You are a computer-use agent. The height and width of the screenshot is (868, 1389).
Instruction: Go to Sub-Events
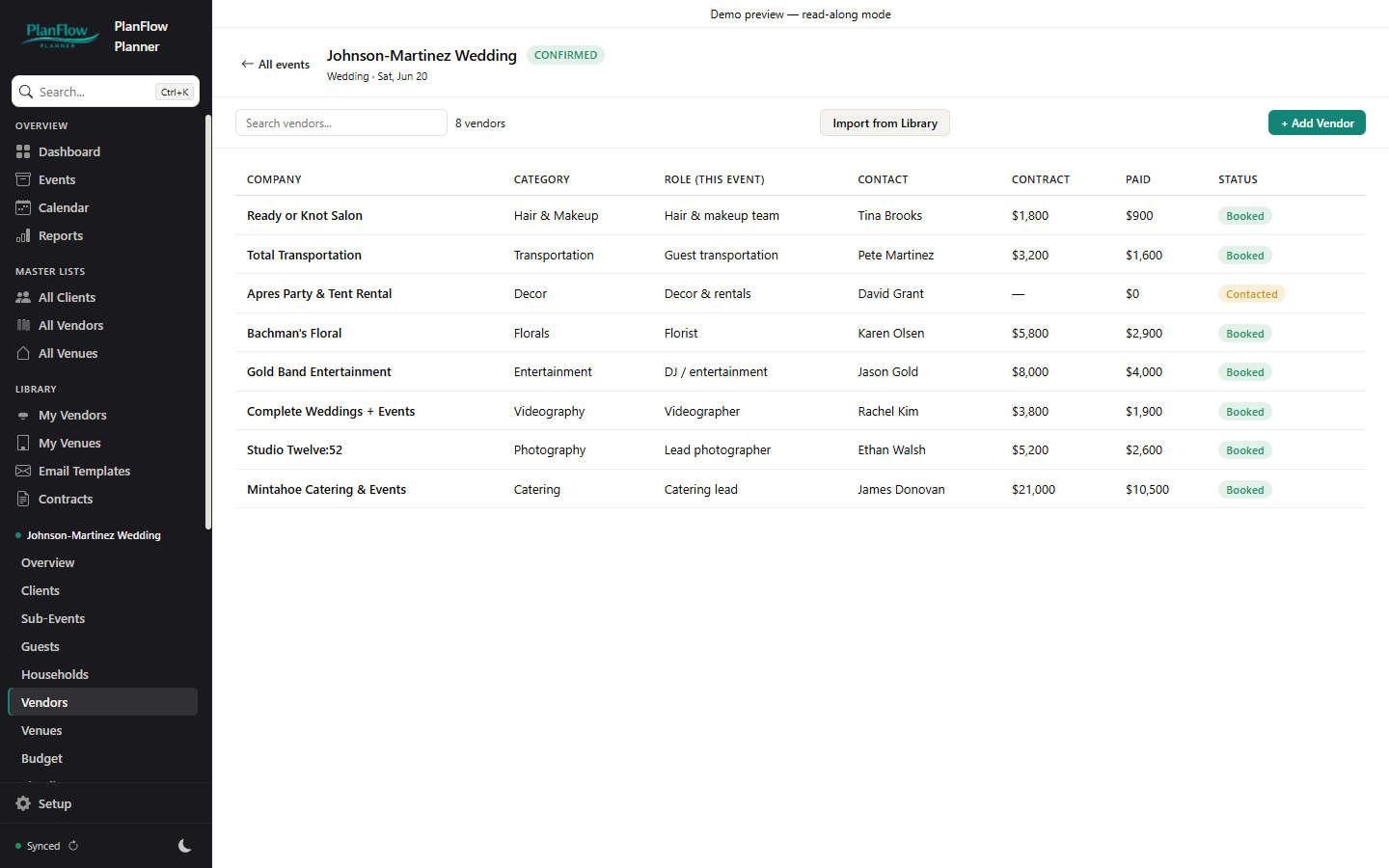[102, 618]
